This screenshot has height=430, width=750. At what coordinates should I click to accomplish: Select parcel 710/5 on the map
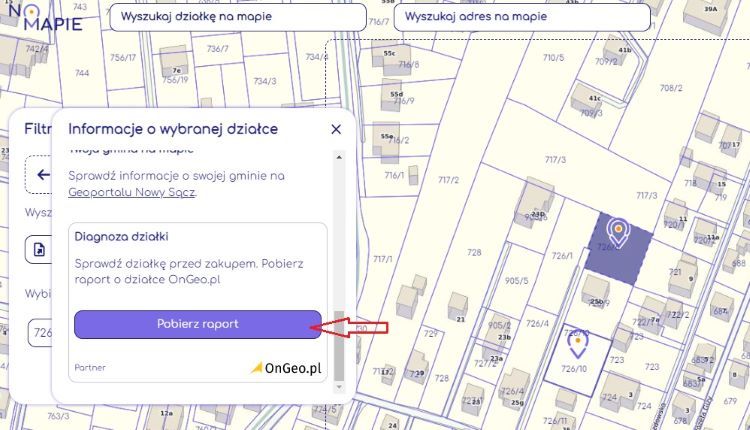pos(553,58)
